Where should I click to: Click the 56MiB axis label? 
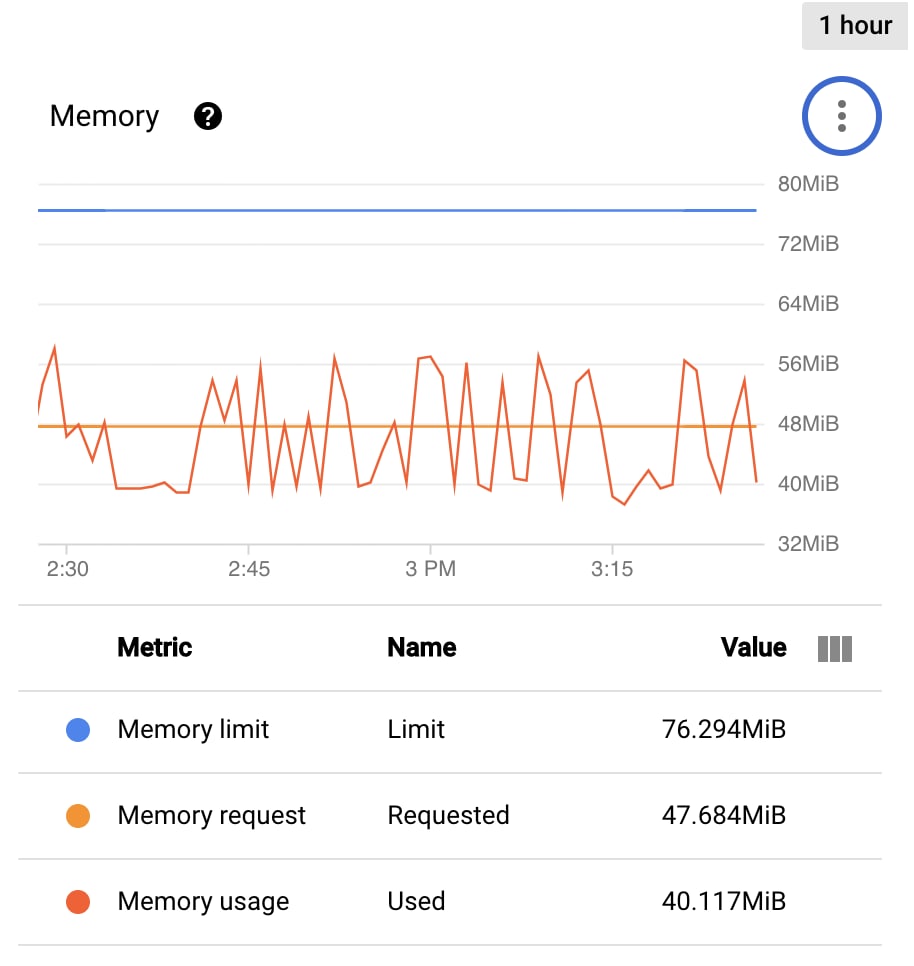click(x=808, y=364)
